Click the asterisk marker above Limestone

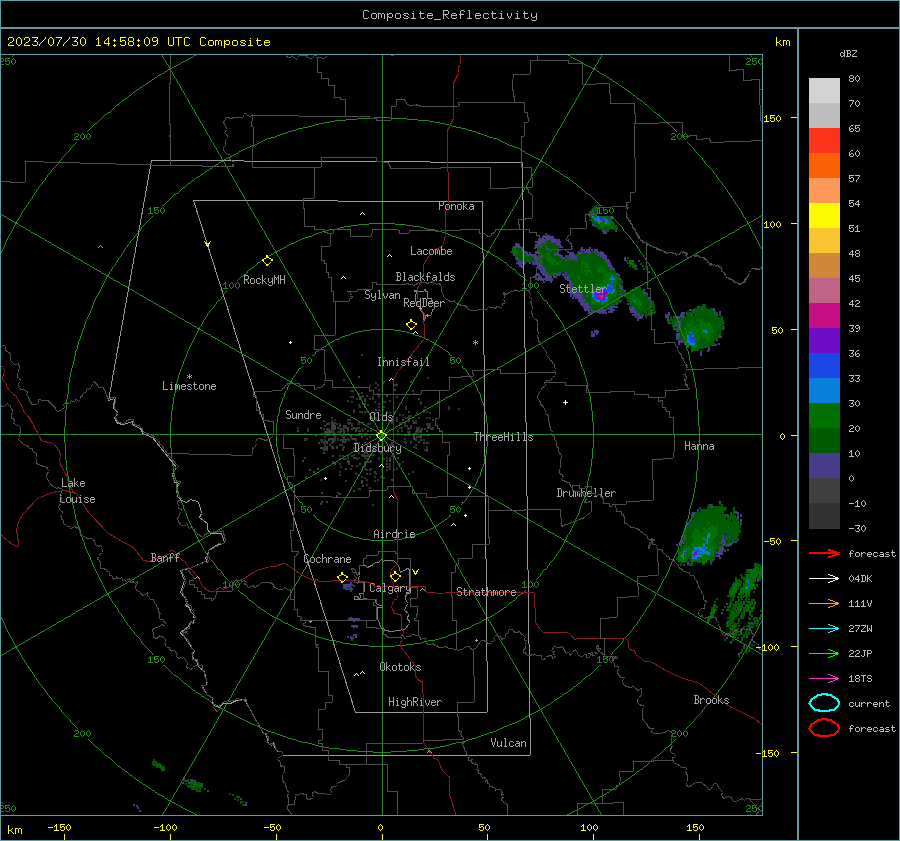click(189, 377)
